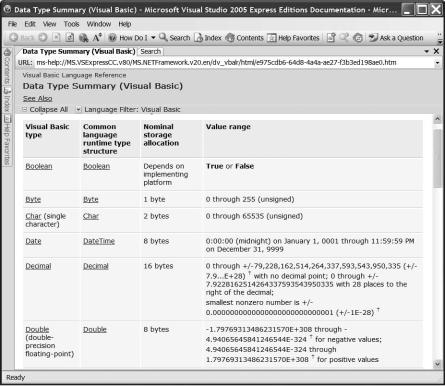Open the Tools menu

(71, 24)
